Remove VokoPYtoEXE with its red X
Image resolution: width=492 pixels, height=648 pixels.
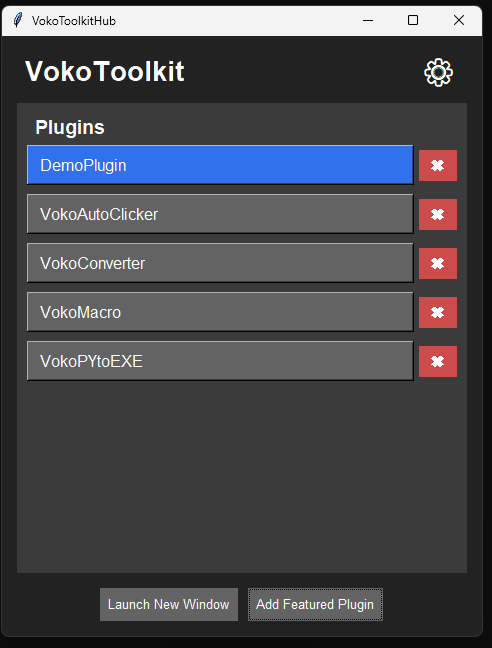[x=438, y=362]
